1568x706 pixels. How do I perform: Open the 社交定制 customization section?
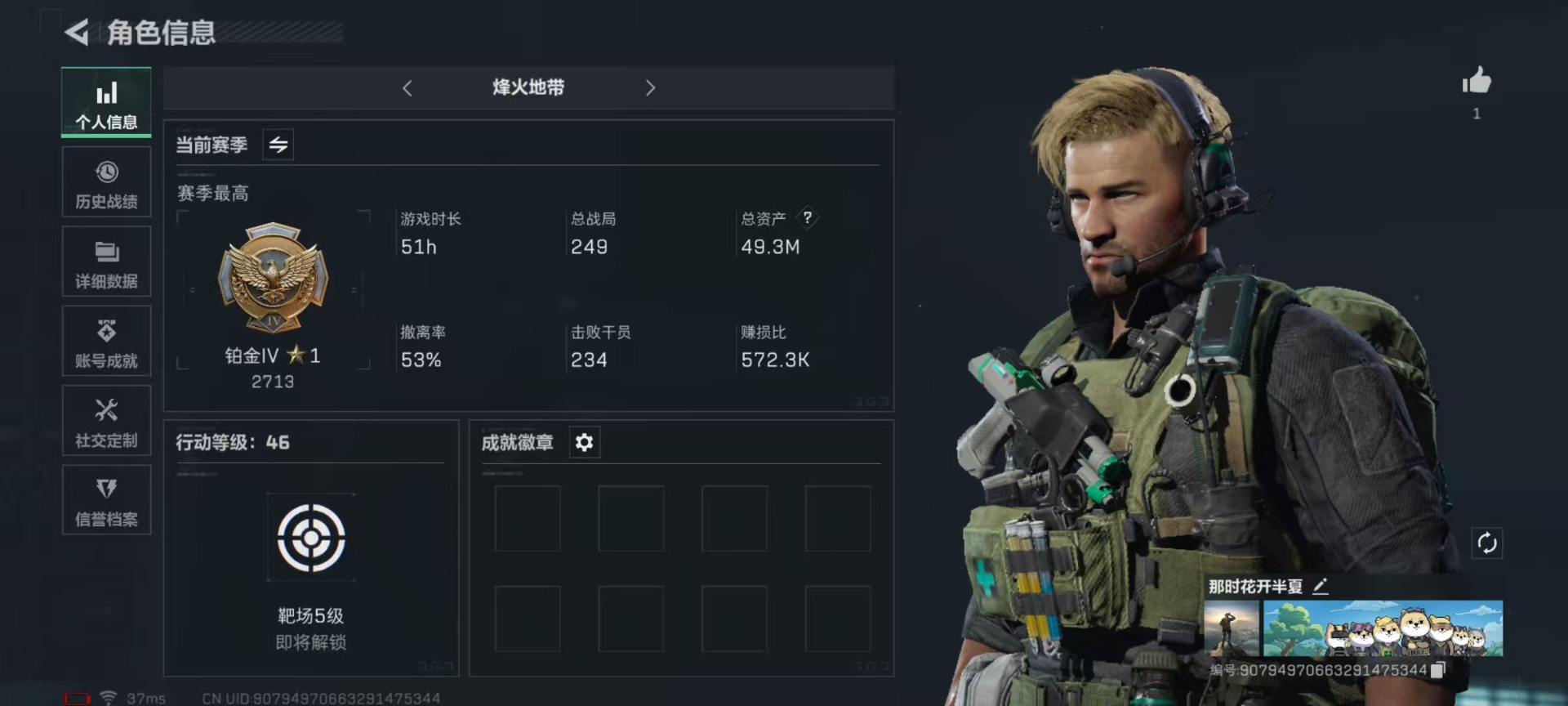tap(106, 421)
